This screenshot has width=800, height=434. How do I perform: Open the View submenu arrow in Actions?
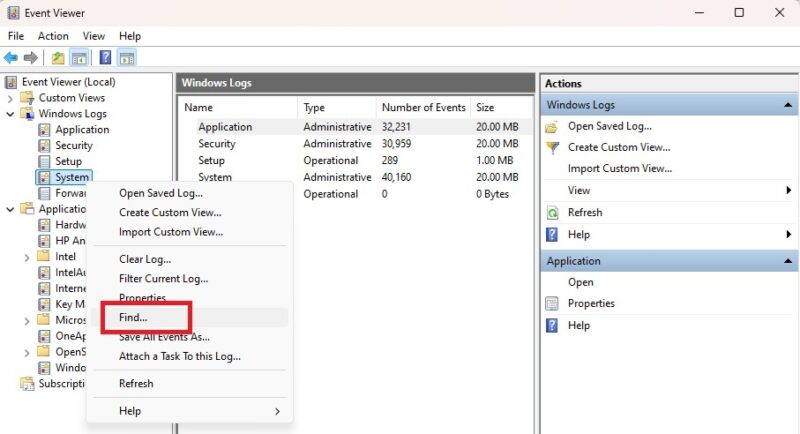[x=789, y=190]
